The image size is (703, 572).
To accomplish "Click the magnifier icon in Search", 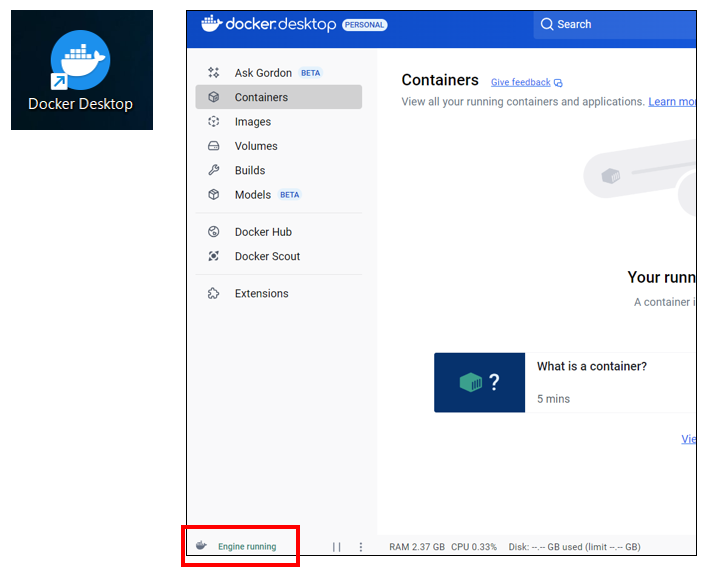I will 547,24.
